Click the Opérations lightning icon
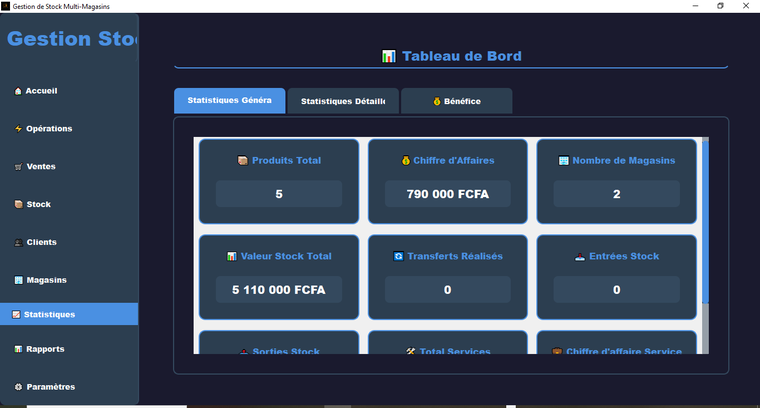This screenshot has height=408, width=760. click(18, 129)
